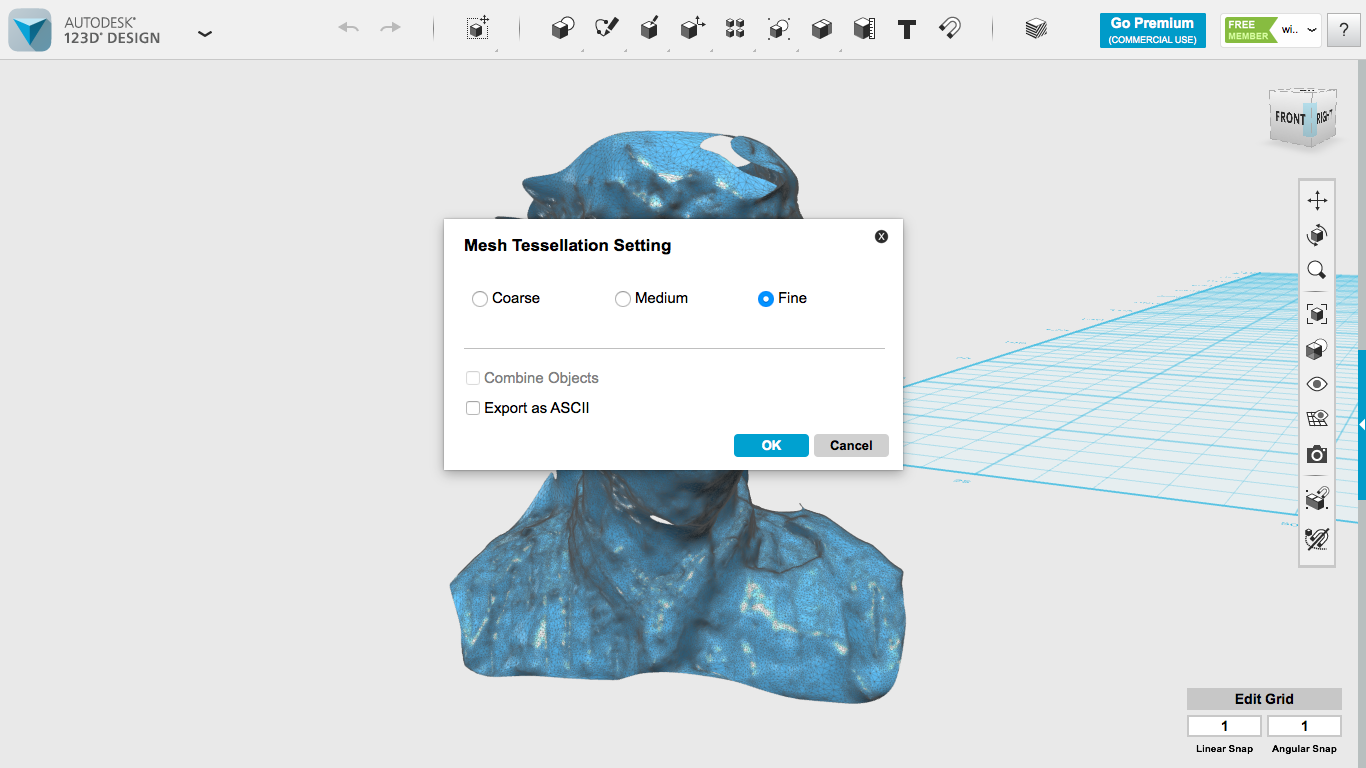
Task: Click the Edit Grid button
Action: pyautogui.click(x=1264, y=699)
